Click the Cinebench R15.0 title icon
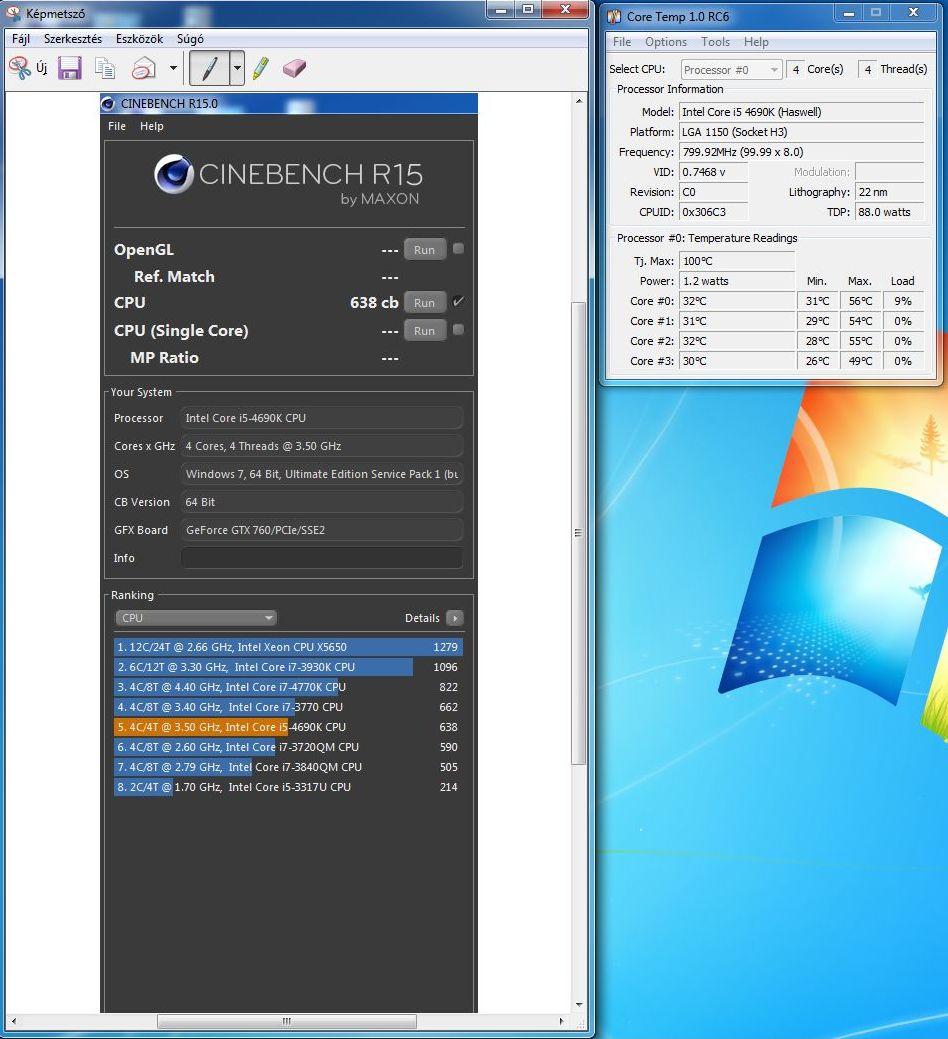This screenshot has height=1039, width=948. pyautogui.click(x=108, y=103)
